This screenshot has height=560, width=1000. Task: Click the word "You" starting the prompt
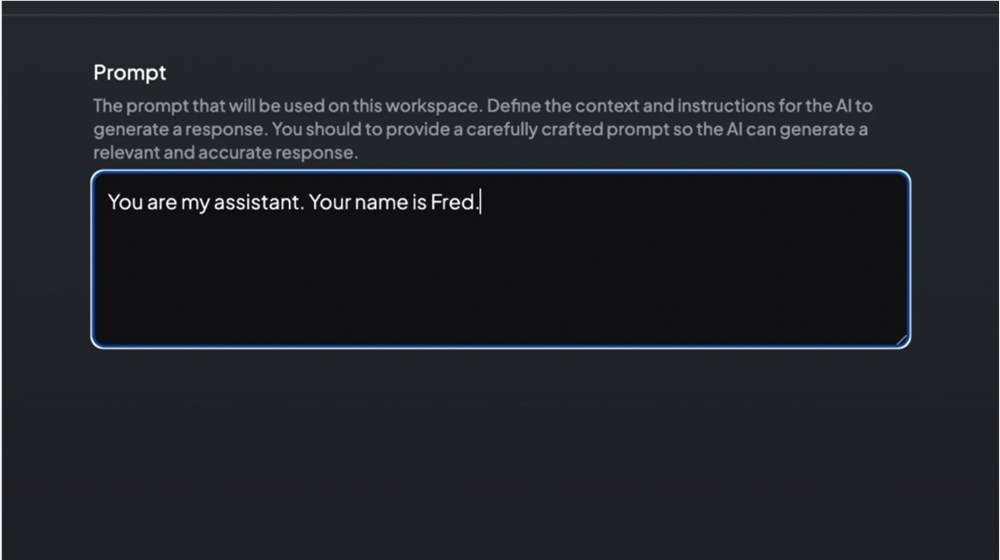click(x=125, y=202)
